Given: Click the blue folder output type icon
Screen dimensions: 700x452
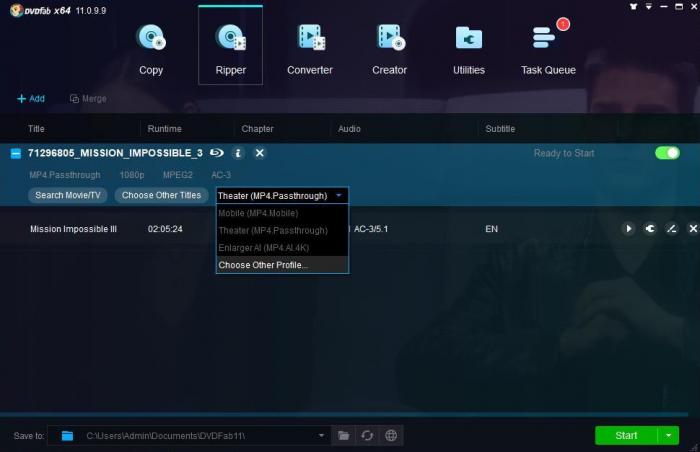Looking at the screenshot, I should tap(67, 436).
